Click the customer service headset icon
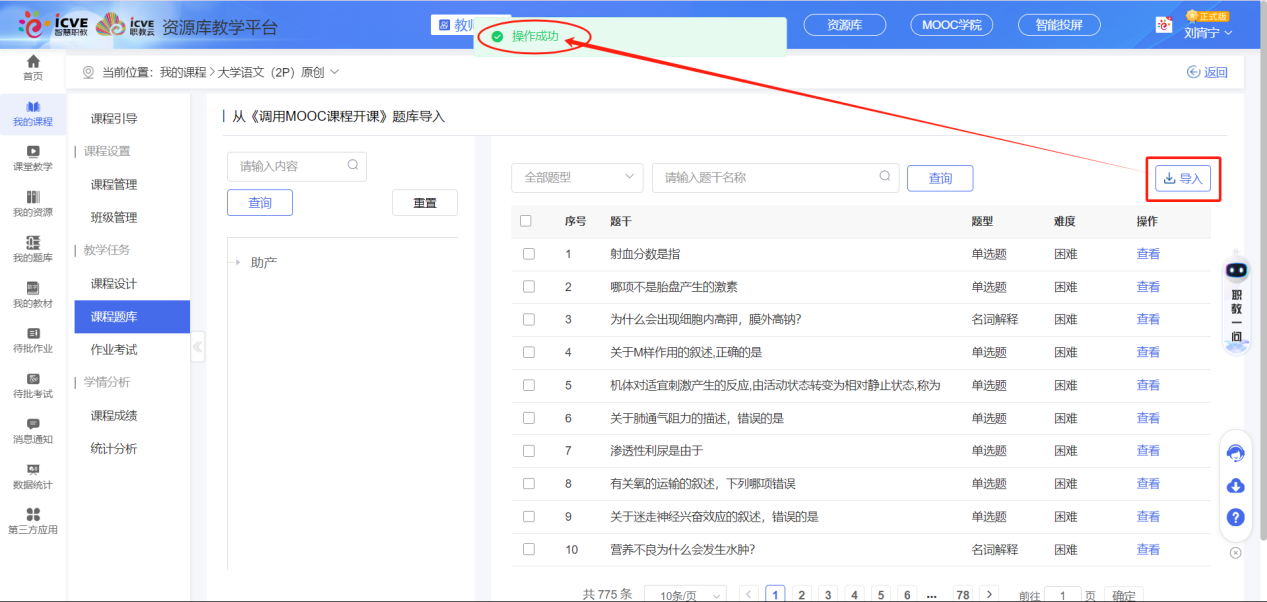This screenshot has width=1267, height=602. (1235, 453)
